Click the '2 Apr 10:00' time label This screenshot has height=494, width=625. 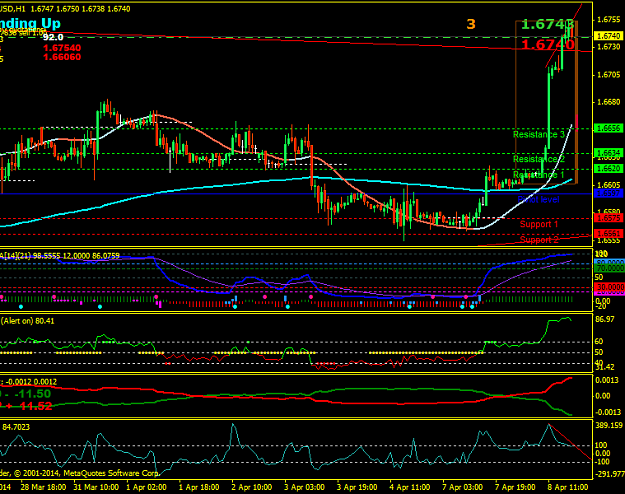[252, 487]
